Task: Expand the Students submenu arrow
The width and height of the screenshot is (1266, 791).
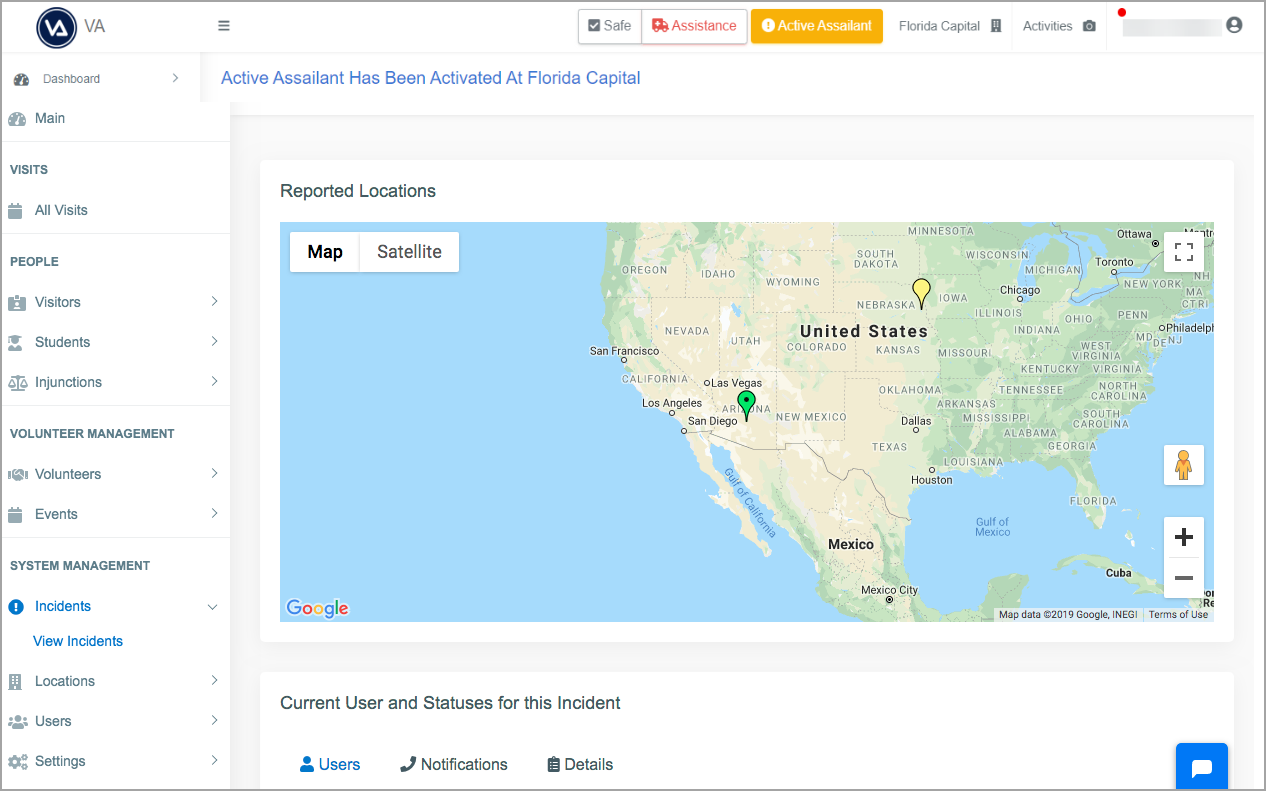Action: click(x=214, y=341)
